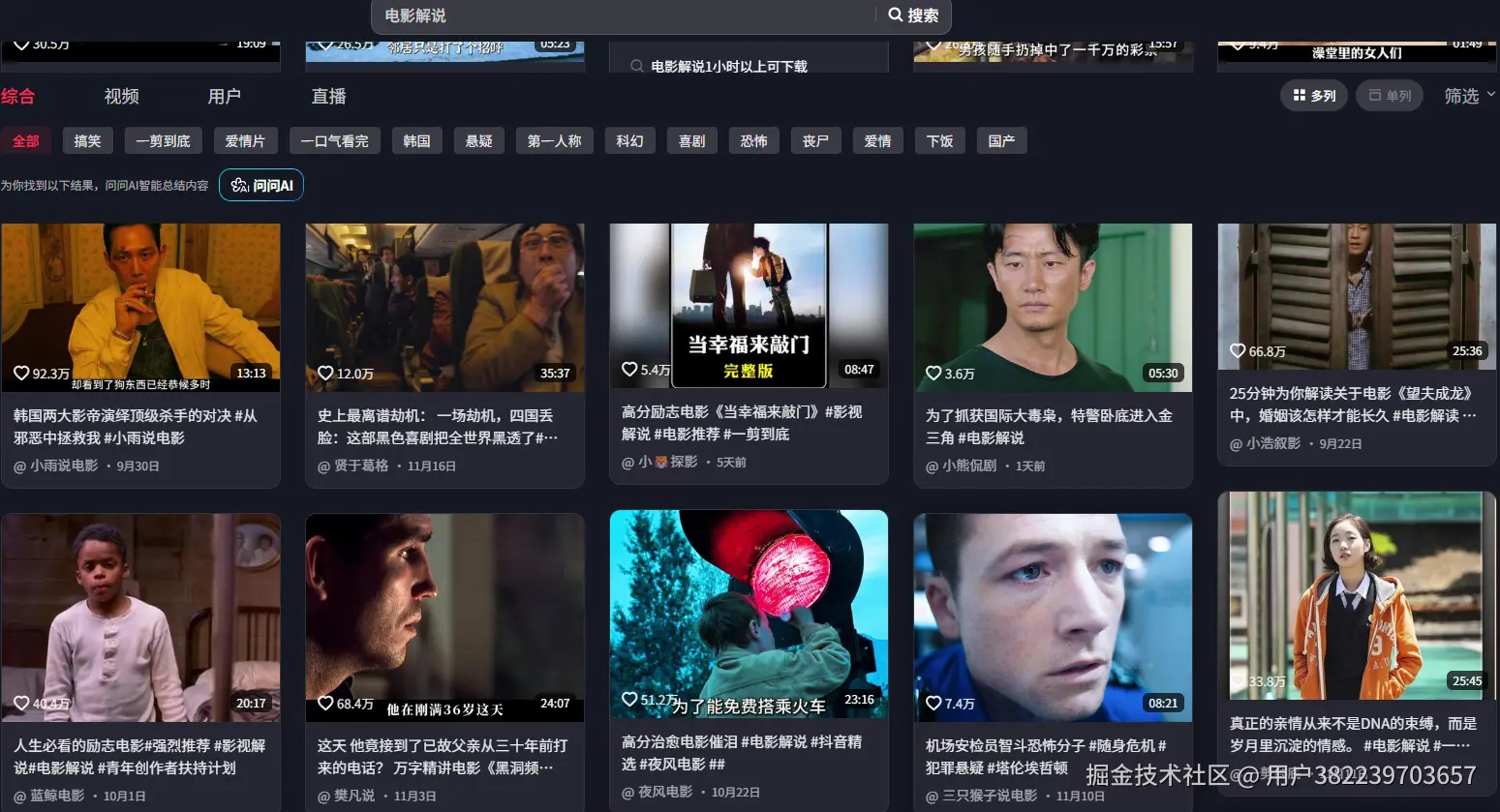Screen dimensions: 1500x812
Task: Filter by 一剪到底 tag
Action: (164, 140)
